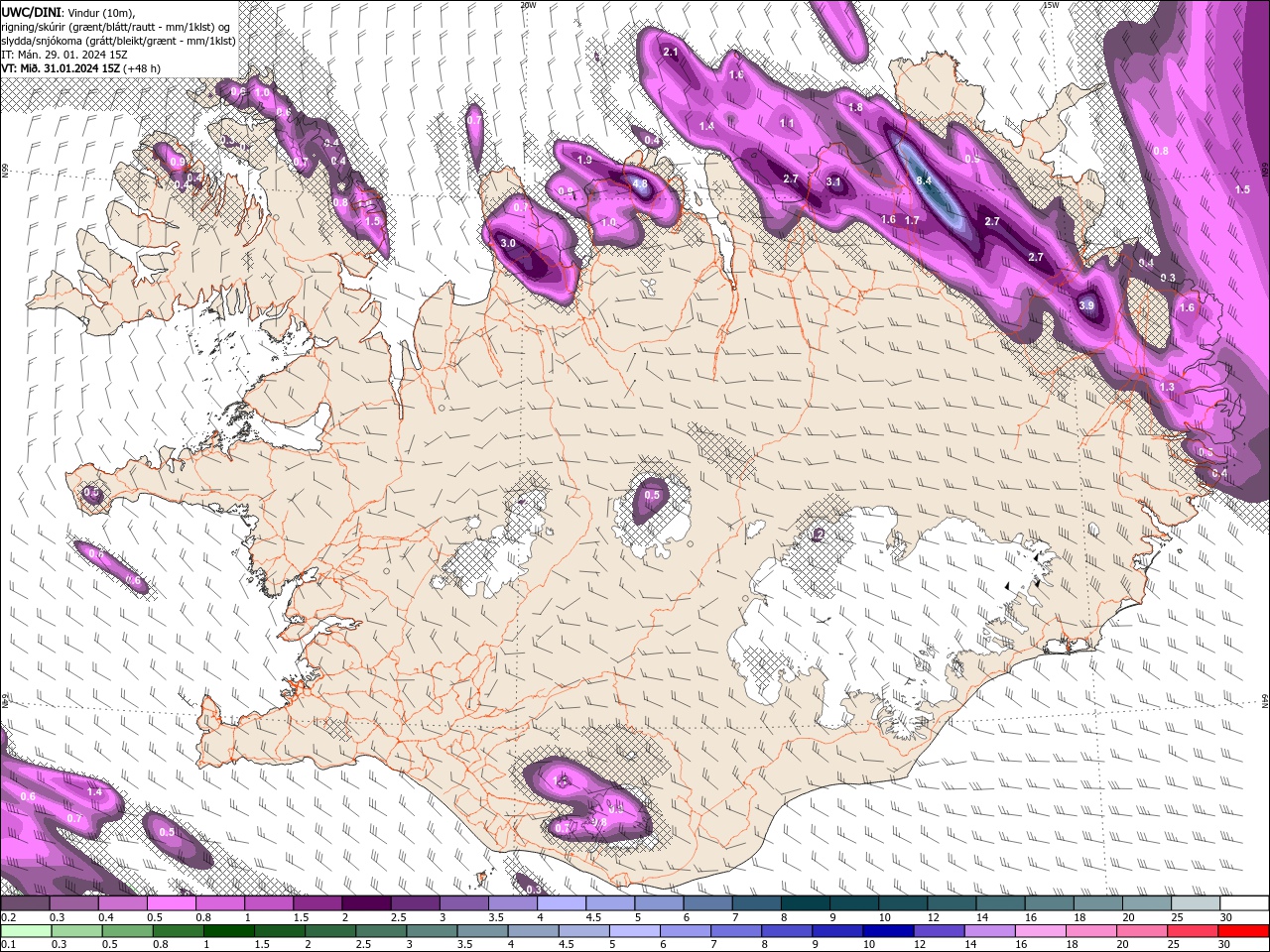Click the 'rigning/skúrir' legend description line
The height and width of the screenshot is (952, 1270).
(x=117, y=26)
